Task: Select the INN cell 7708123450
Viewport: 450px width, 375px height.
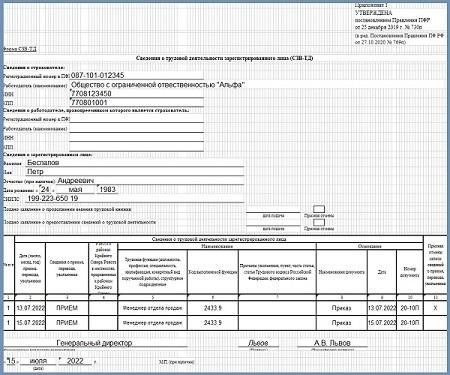Action: [x=136, y=94]
